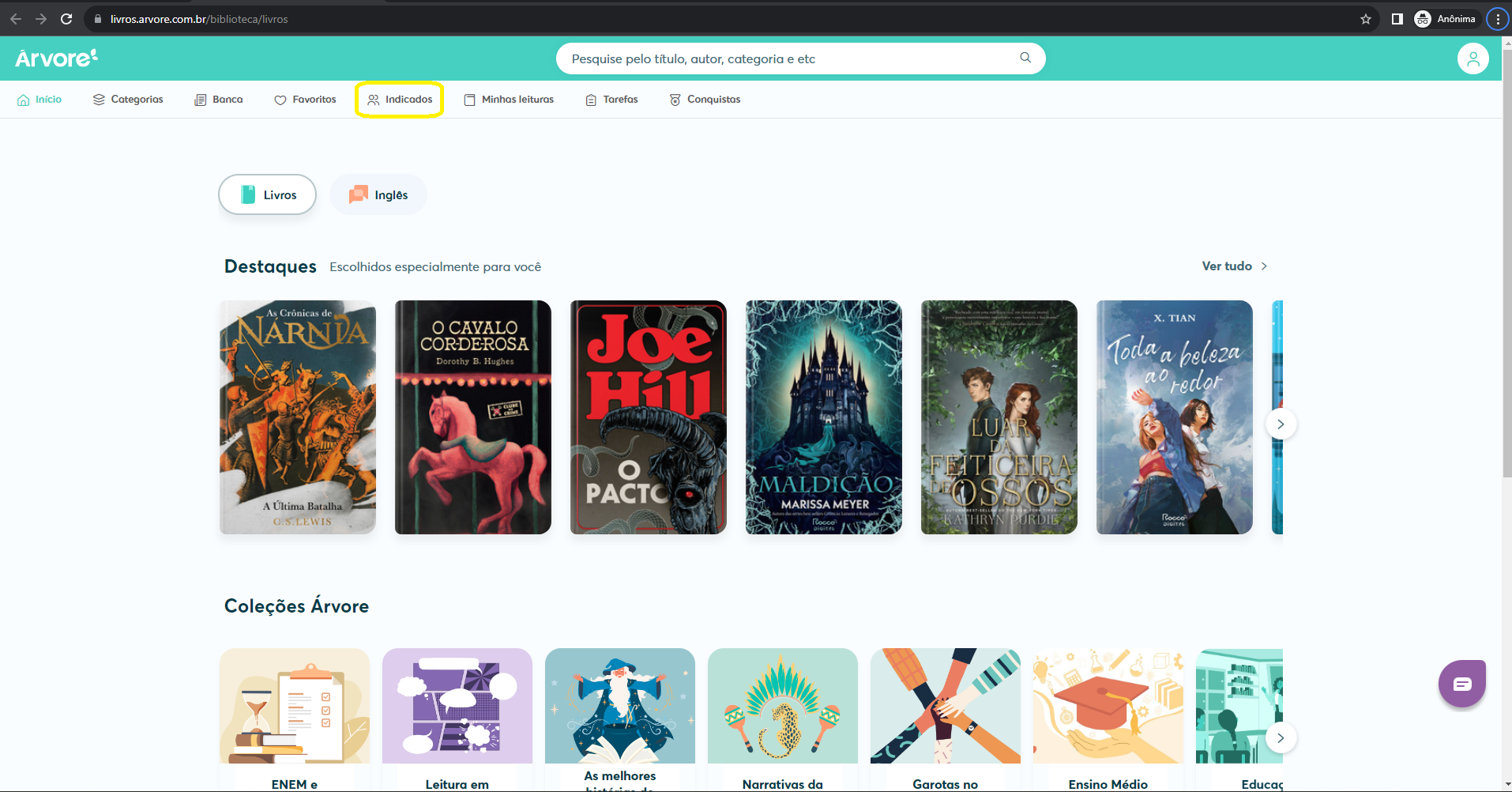The image size is (1512, 792).
Task: Click the Anônima incognito profile badge
Action: [1447, 19]
